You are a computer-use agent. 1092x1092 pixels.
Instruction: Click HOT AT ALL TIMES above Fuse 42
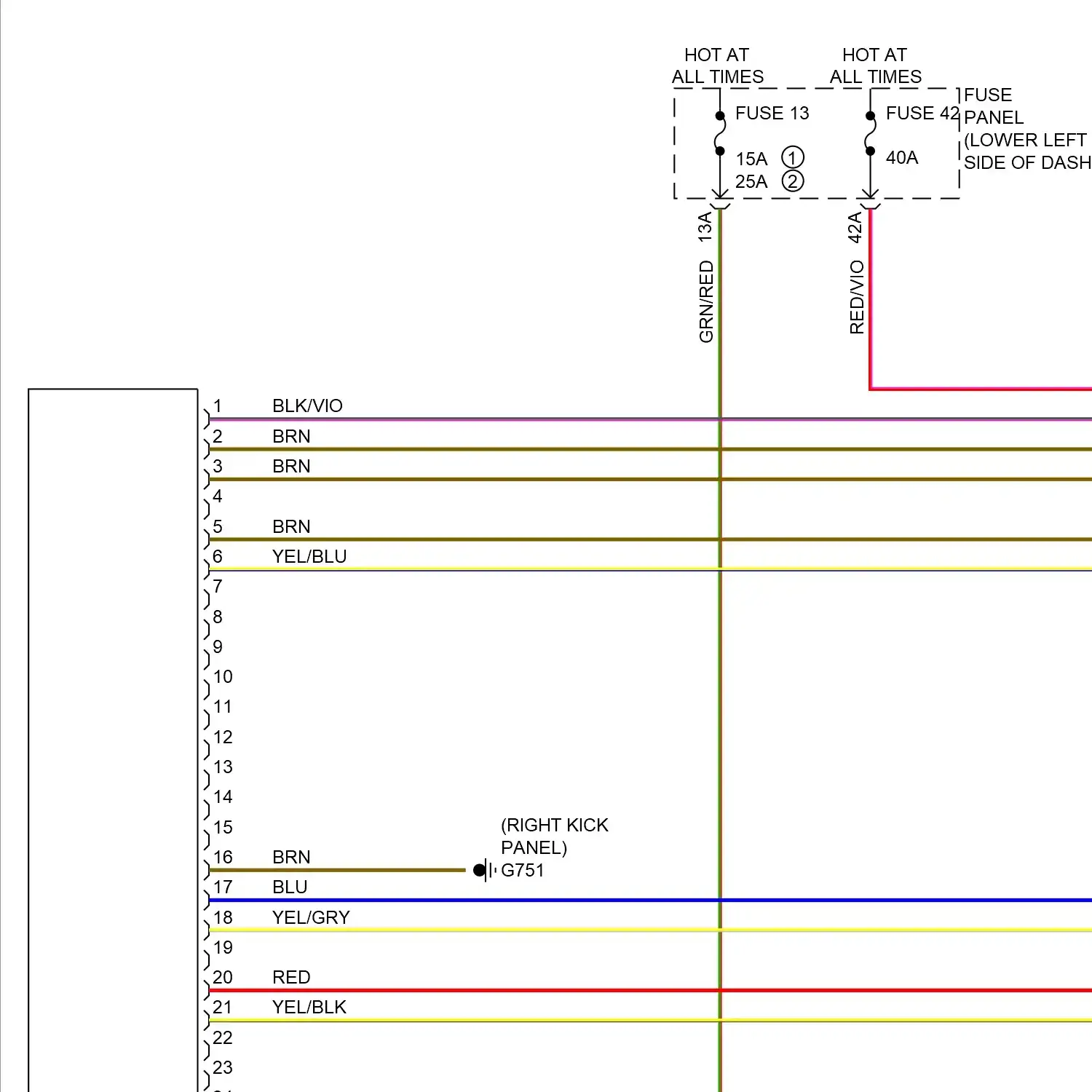(x=876, y=66)
